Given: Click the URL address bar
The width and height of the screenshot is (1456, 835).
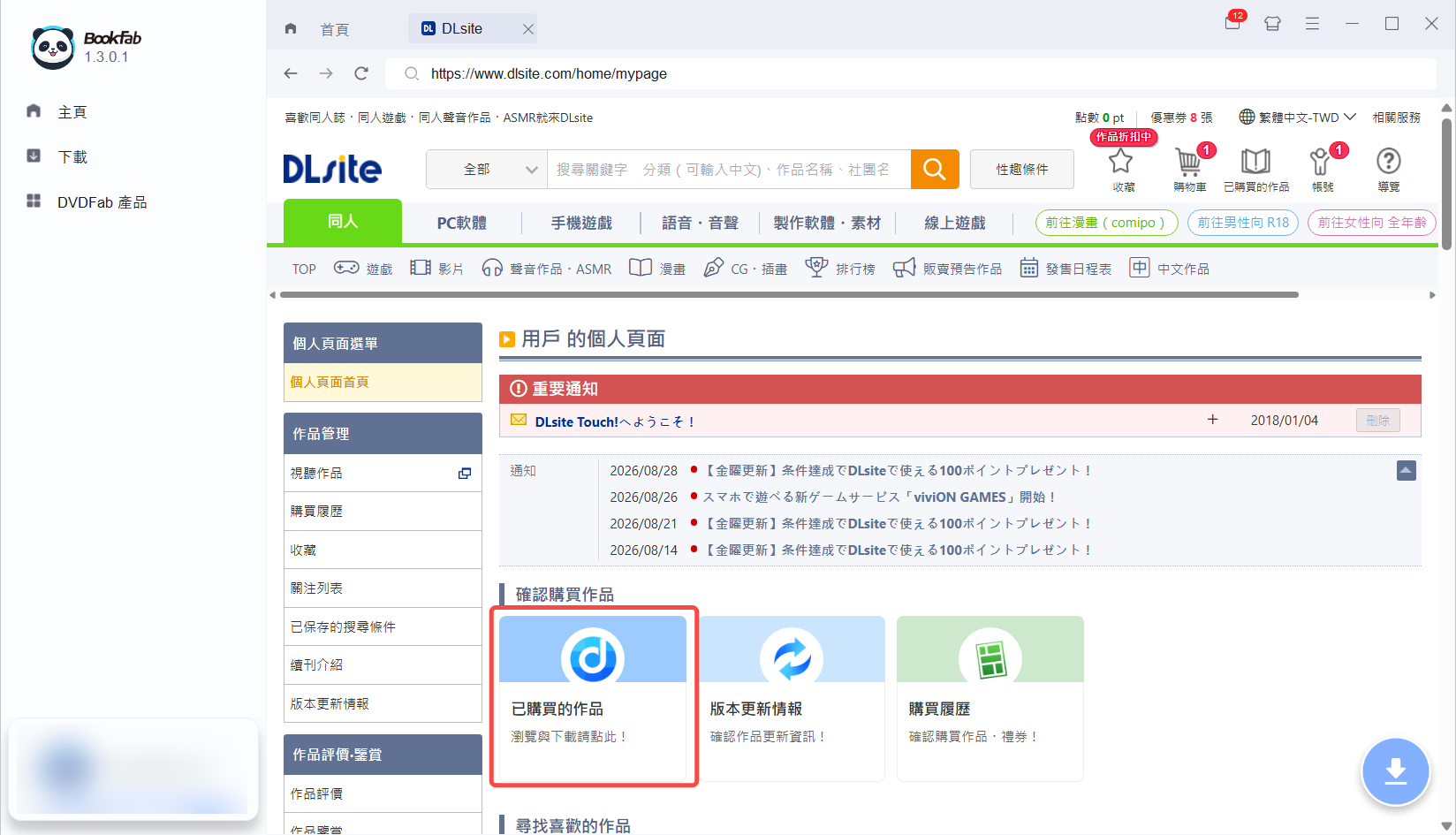Looking at the screenshot, I should coord(910,73).
